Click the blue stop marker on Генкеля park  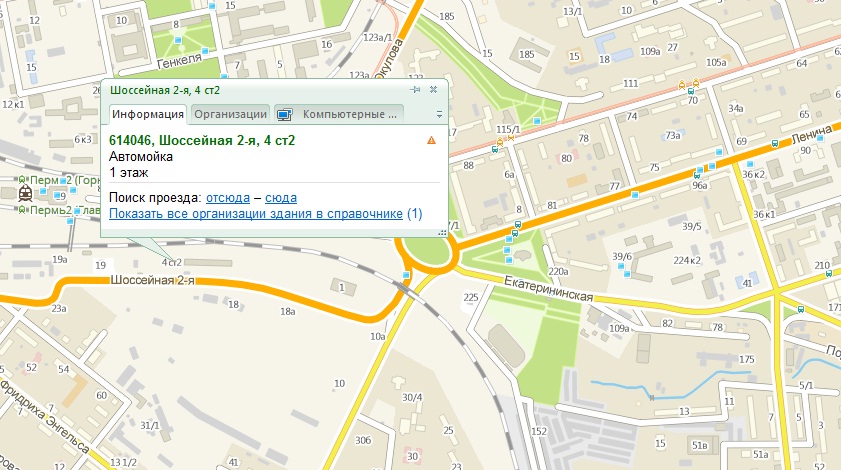pos(178,41)
